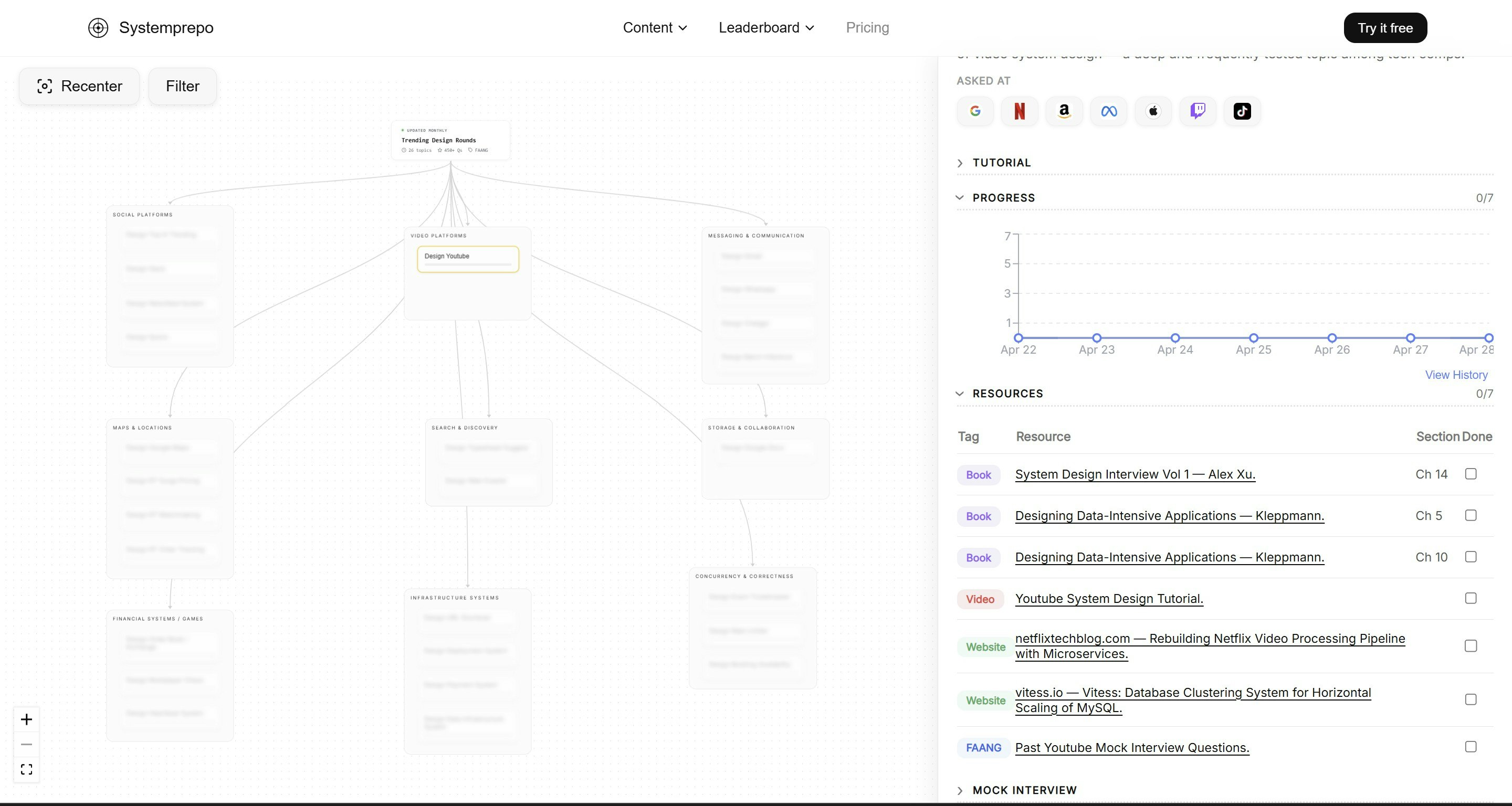The height and width of the screenshot is (806, 1512).
Task: Select the Meta icon in Asked At section
Action: 1109,111
